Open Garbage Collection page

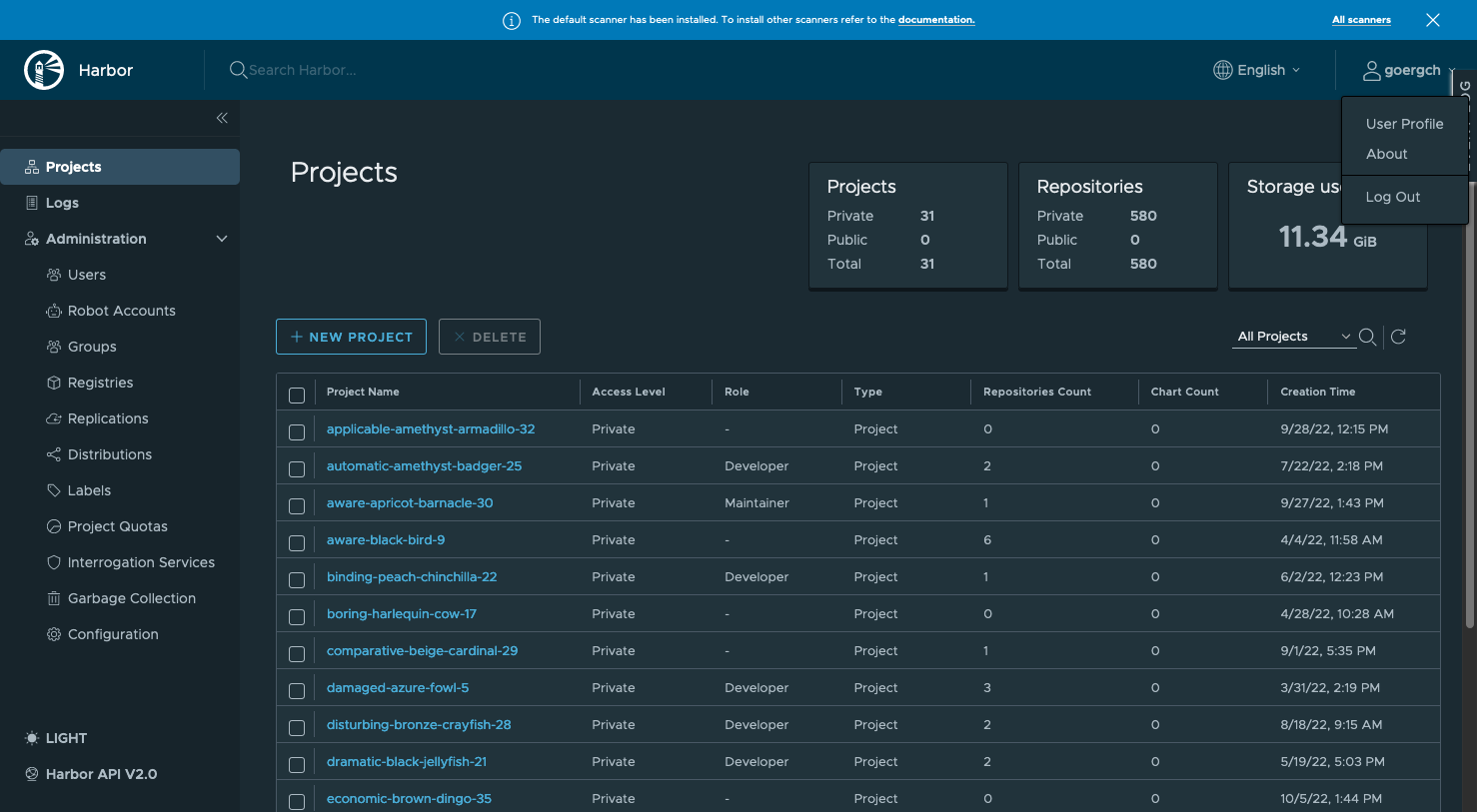tap(131, 598)
